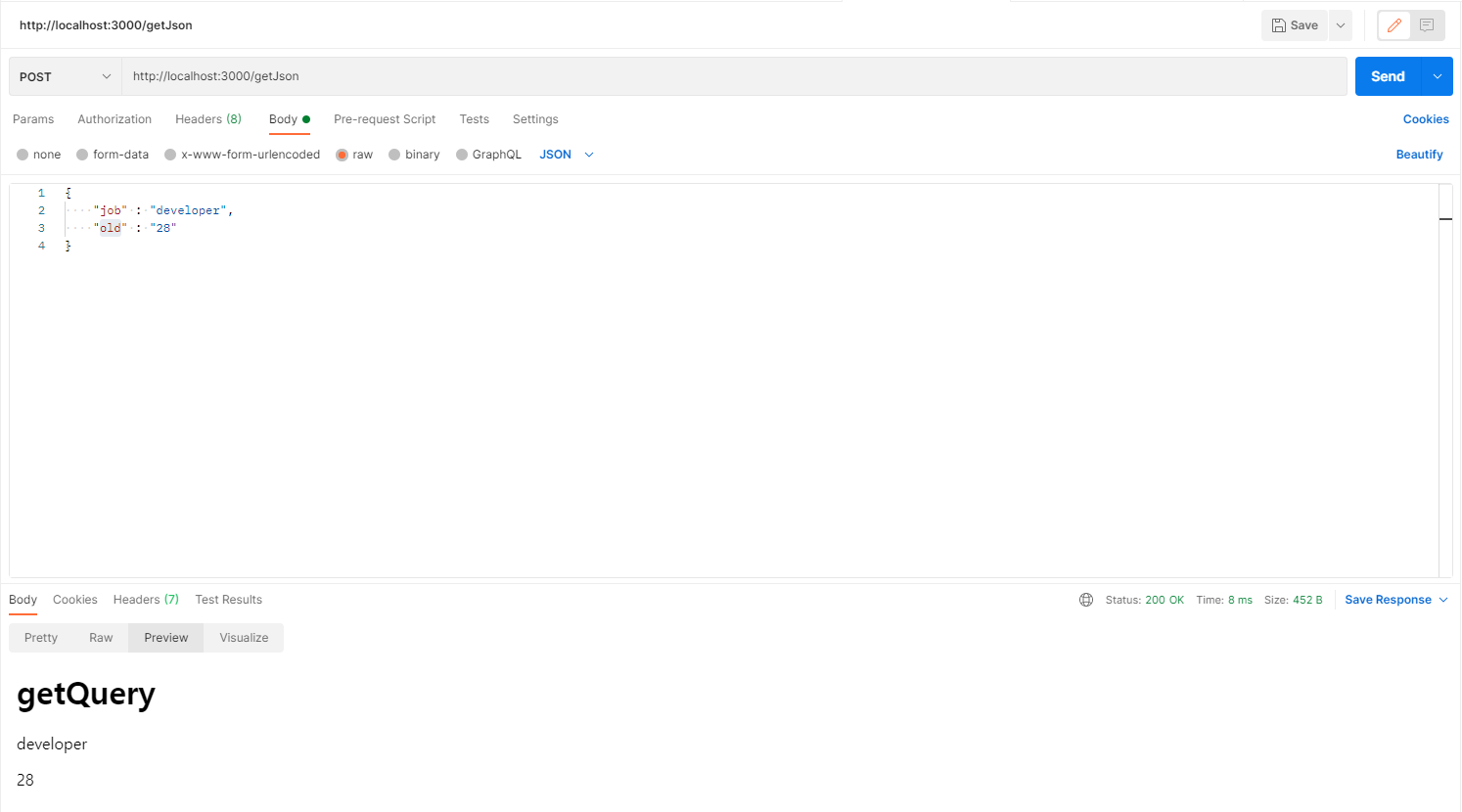This screenshot has height=812, width=1462.
Task: Open the POST method dropdown
Action: [x=66, y=76]
